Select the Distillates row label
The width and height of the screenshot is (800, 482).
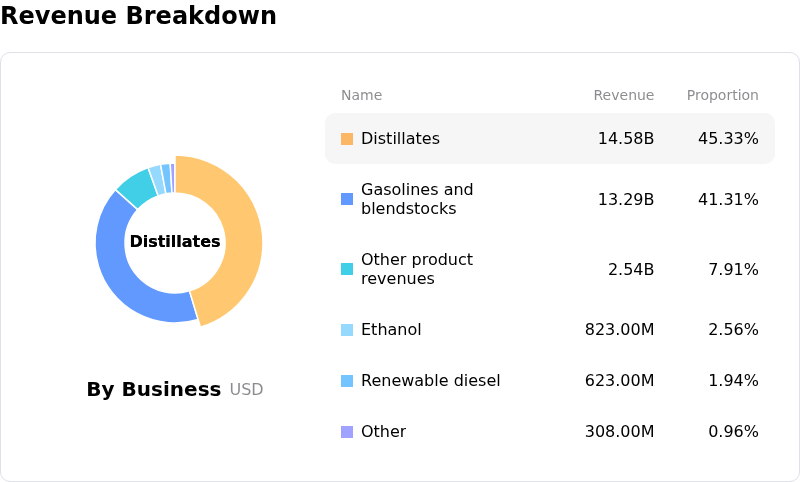tap(400, 139)
